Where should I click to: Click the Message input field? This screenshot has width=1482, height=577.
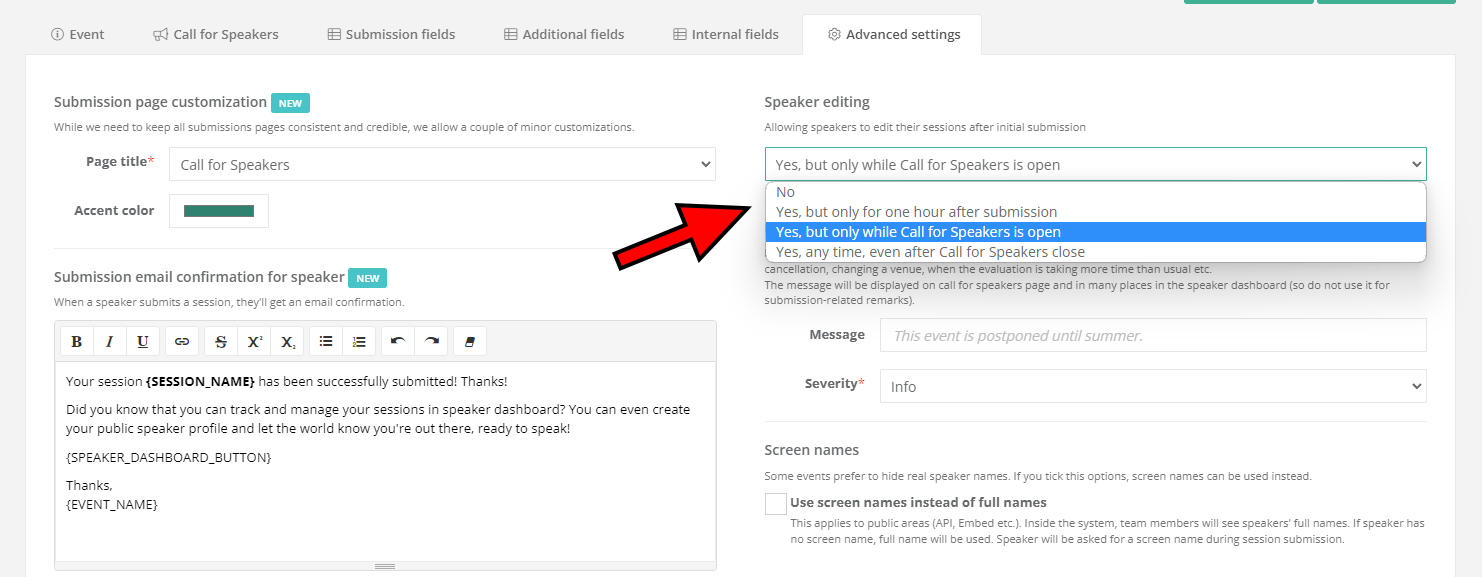click(x=1152, y=336)
